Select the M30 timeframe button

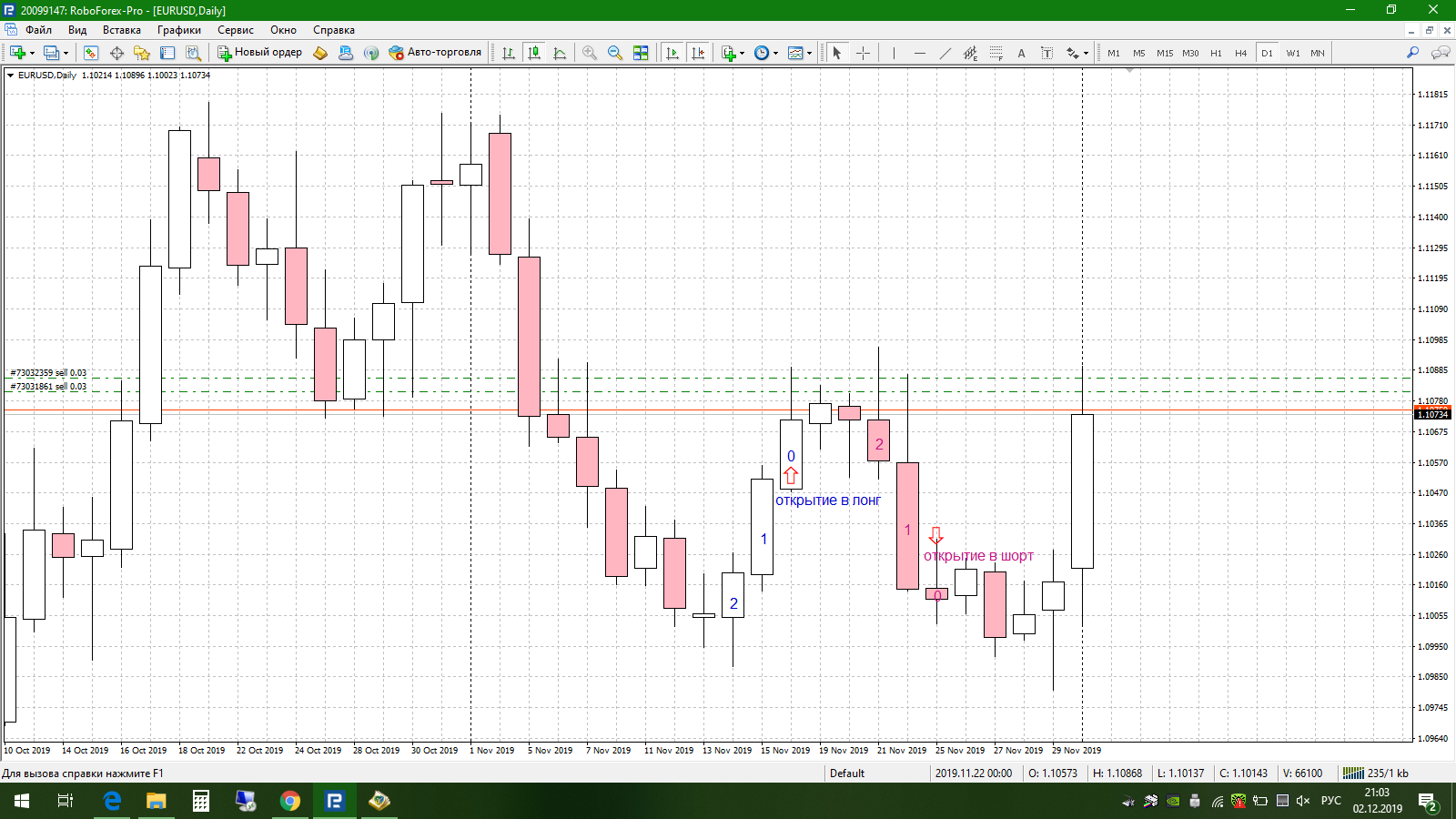(1190, 53)
